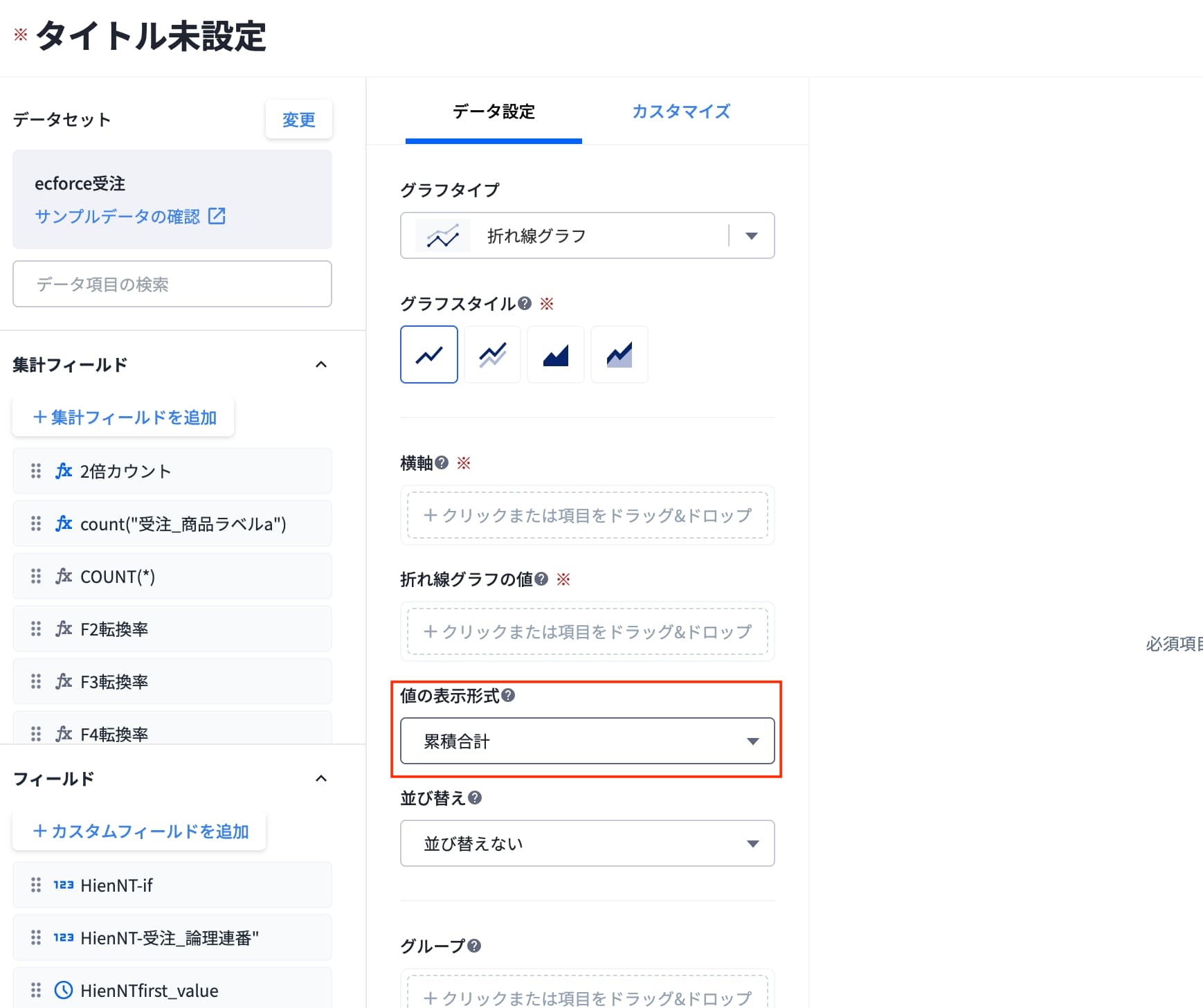Click the 変更 dataset button

tap(299, 119)
